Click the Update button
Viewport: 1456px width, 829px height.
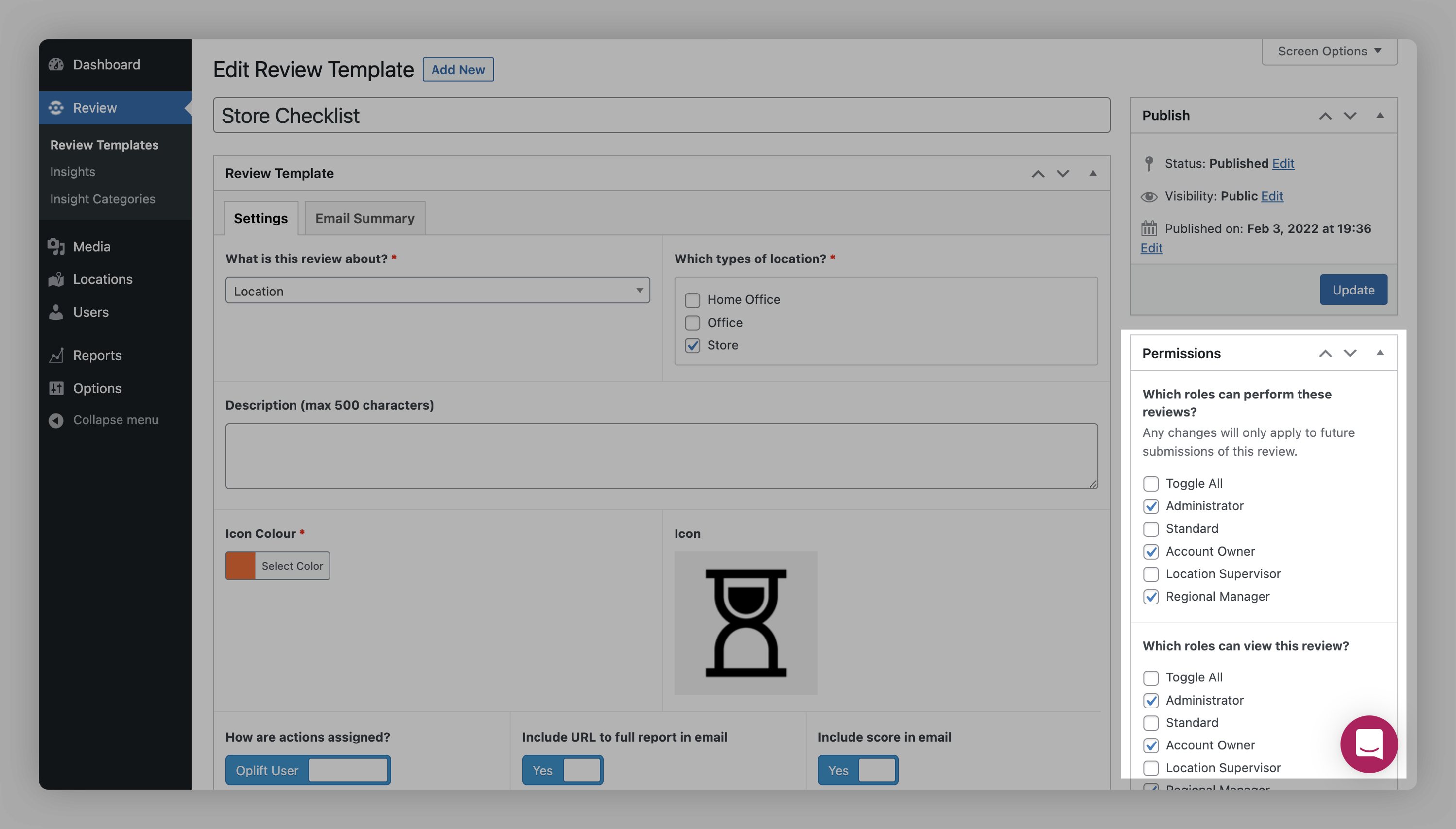(1353, 290)
